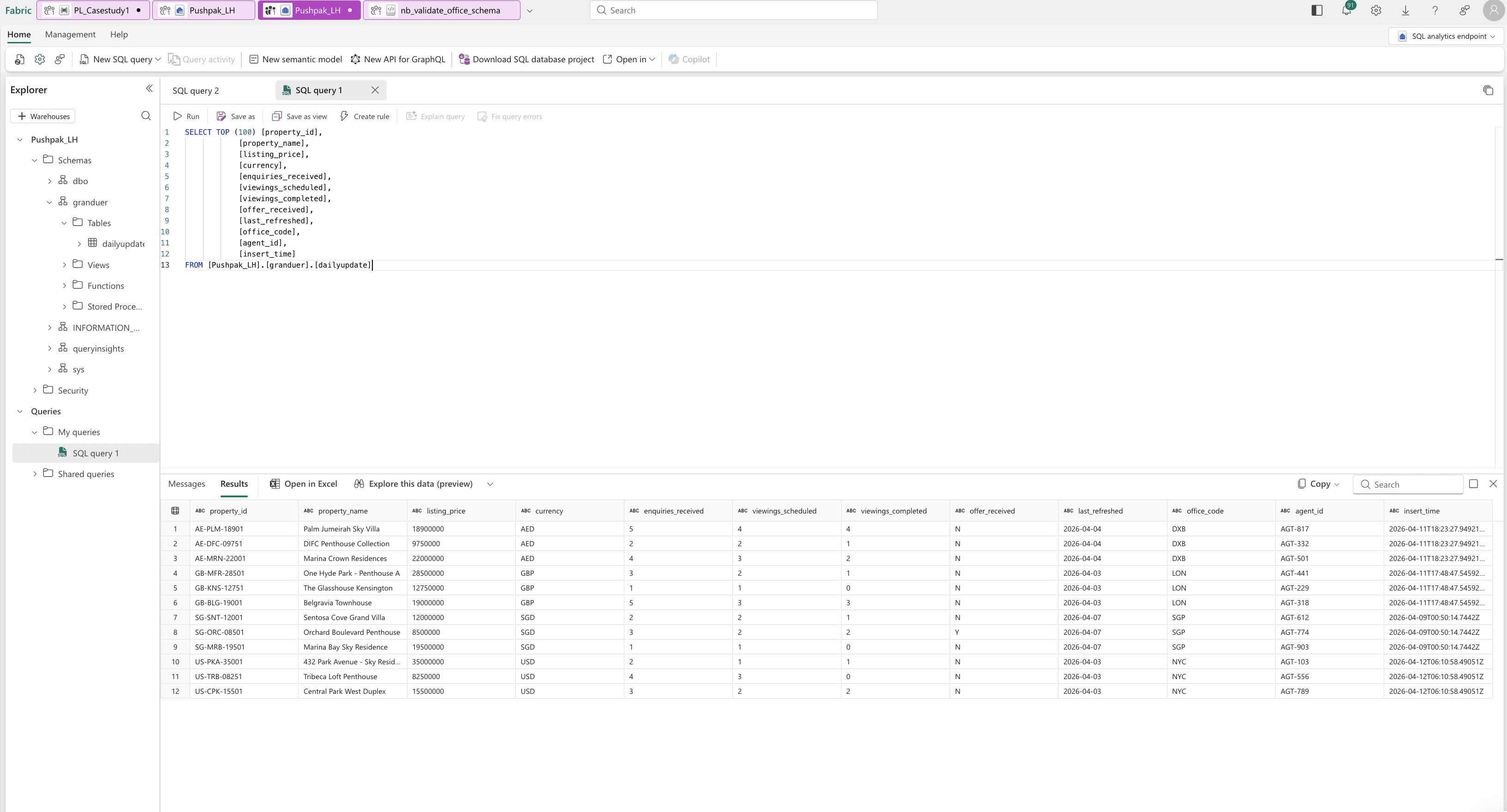Close the results pane with X
This screenshot has width=1507, height=812.
[1493, 484]
